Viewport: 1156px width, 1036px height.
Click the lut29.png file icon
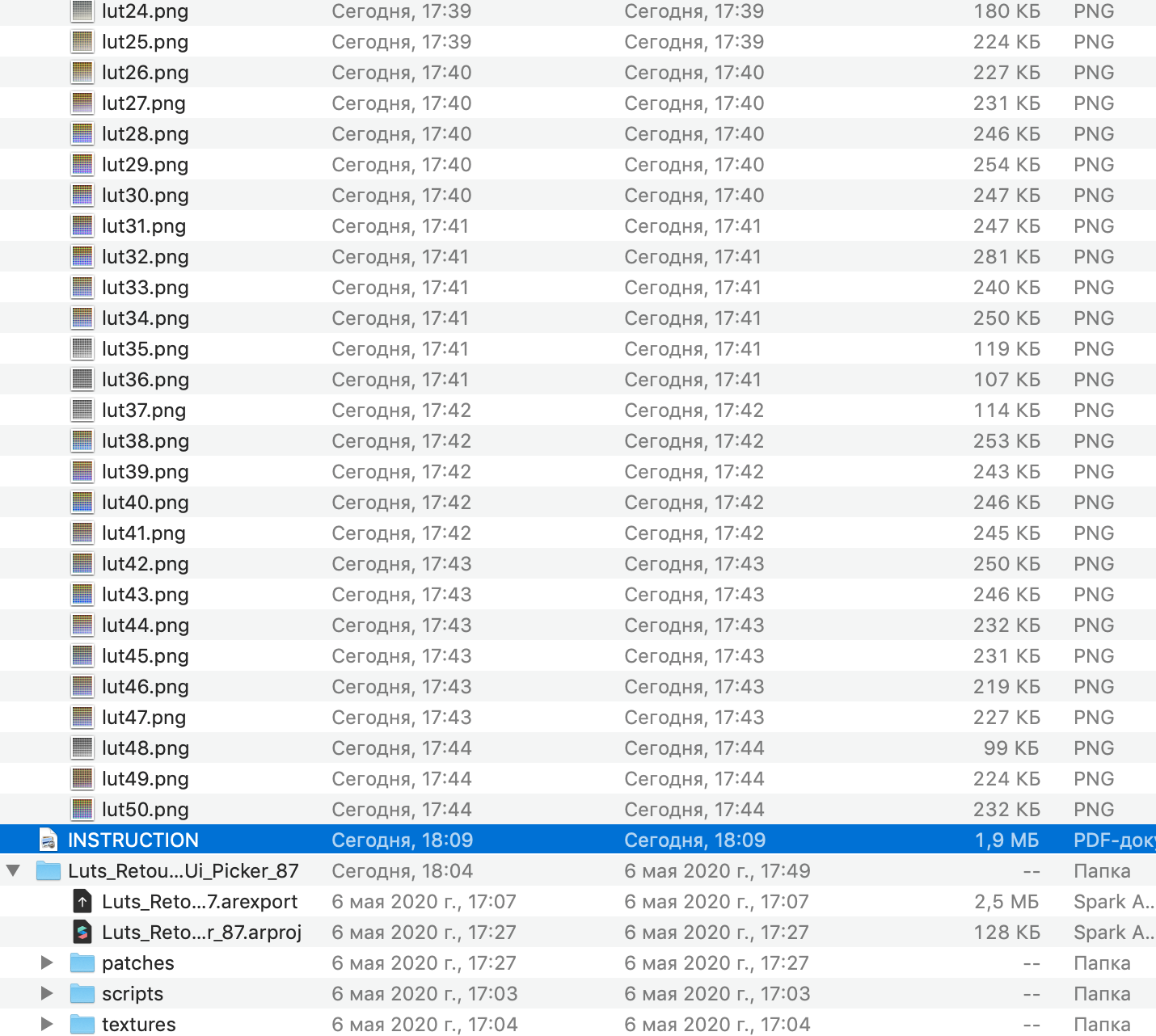pyautogui.click(x=82, y=165)
